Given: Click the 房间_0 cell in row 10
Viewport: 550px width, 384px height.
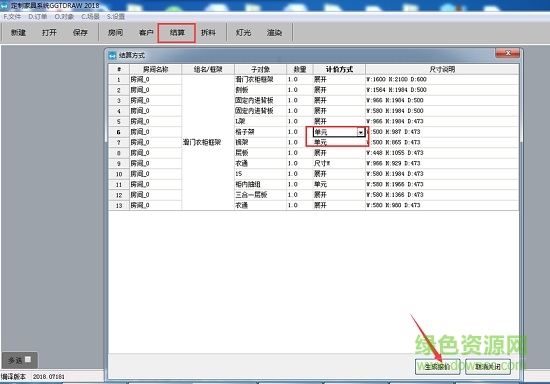Looking at the screenshot, I should 155,174.
